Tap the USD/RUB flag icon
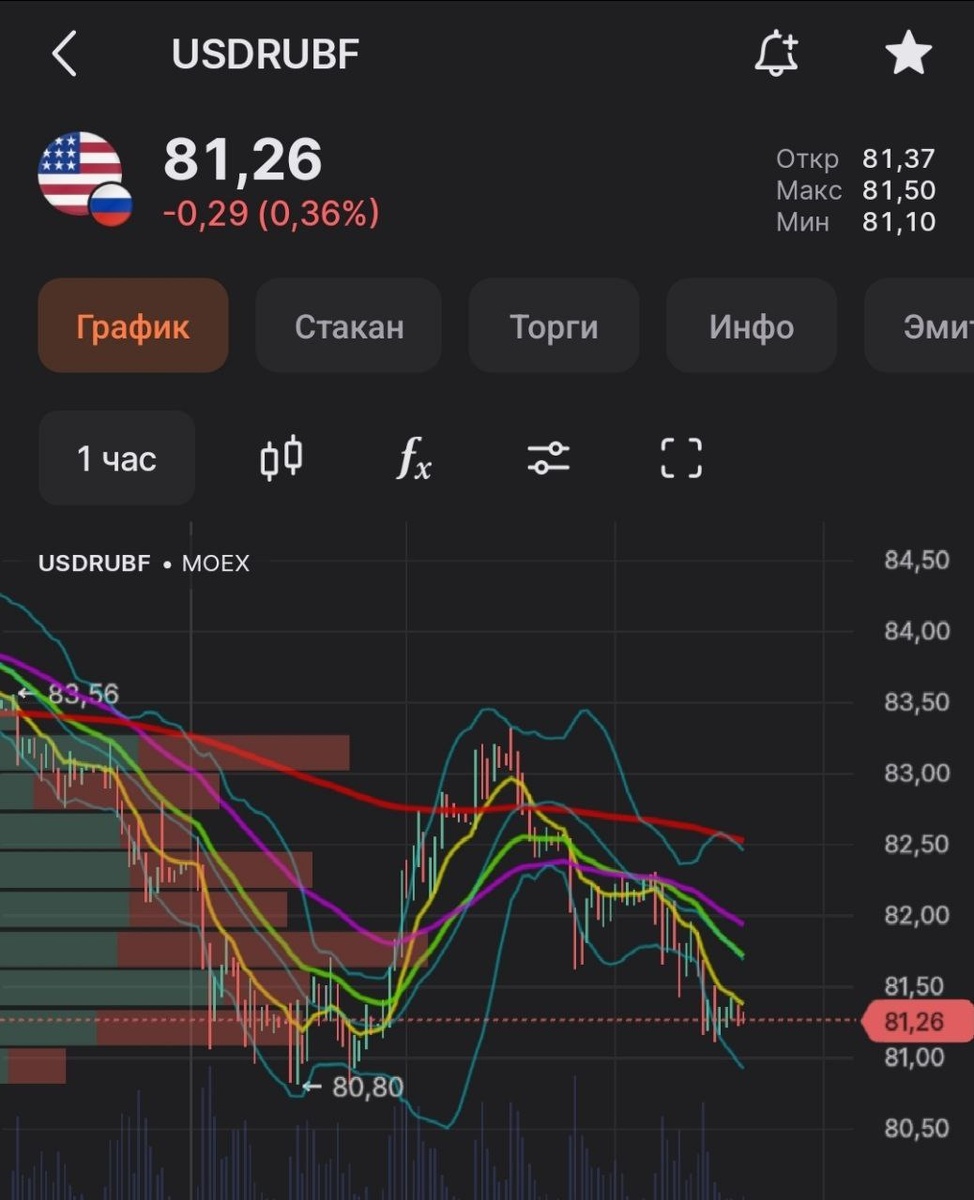Image resolution: width=974 pixels, height=1200 pixels. (x=85, y=179)
